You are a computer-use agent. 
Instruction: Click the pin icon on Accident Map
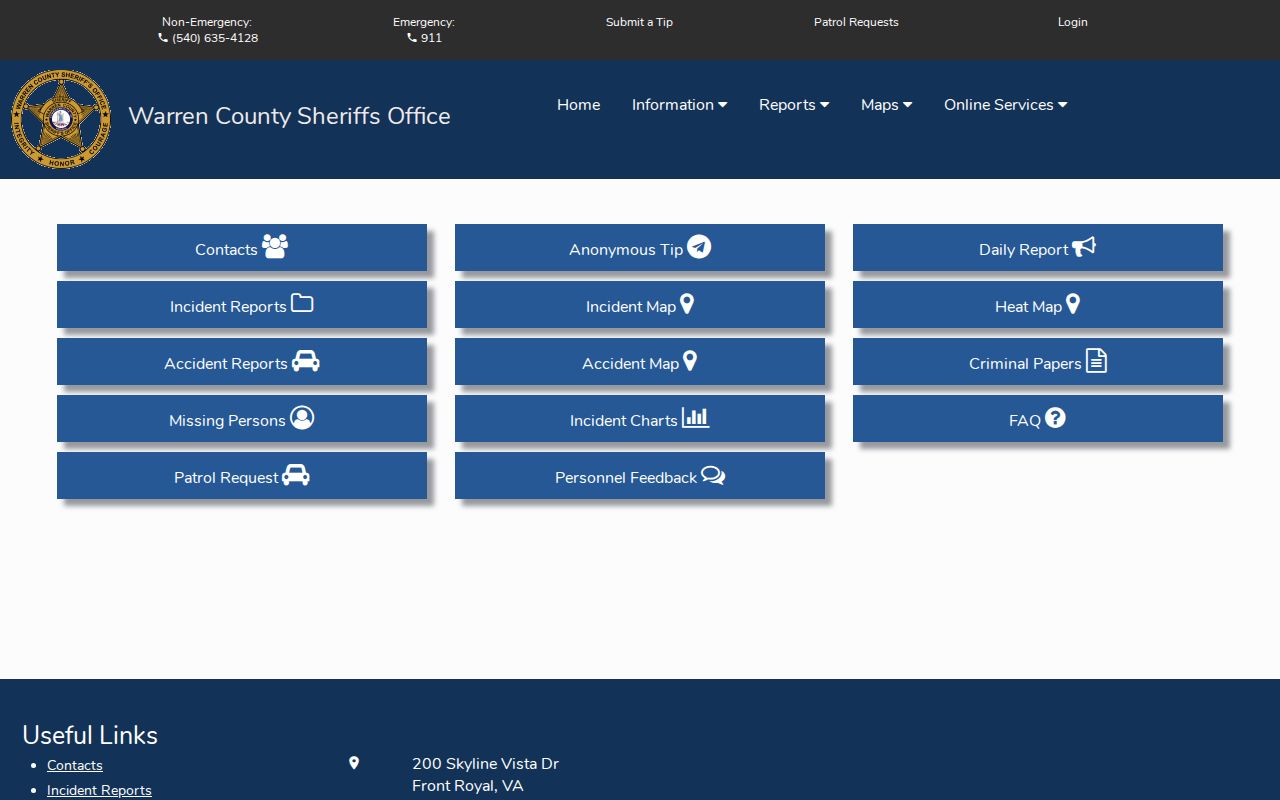[x=690, y=361]
